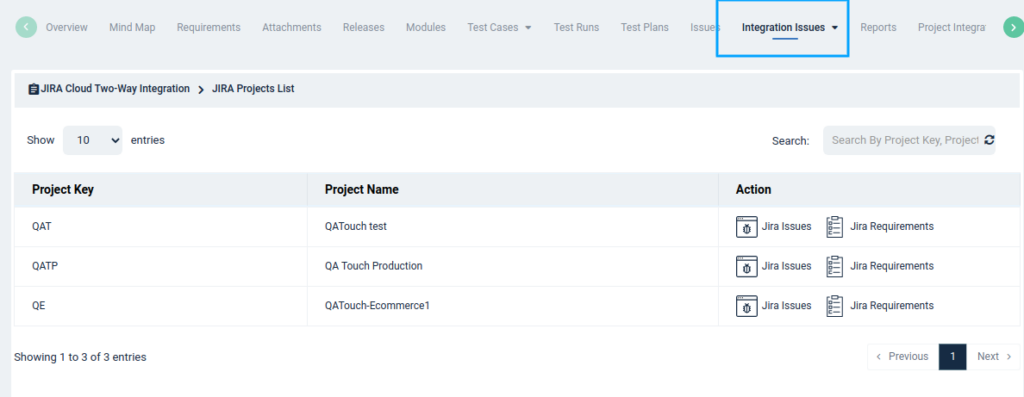Click the Next pagination button
Screen dimensions: 1024x397
point(993,357)
